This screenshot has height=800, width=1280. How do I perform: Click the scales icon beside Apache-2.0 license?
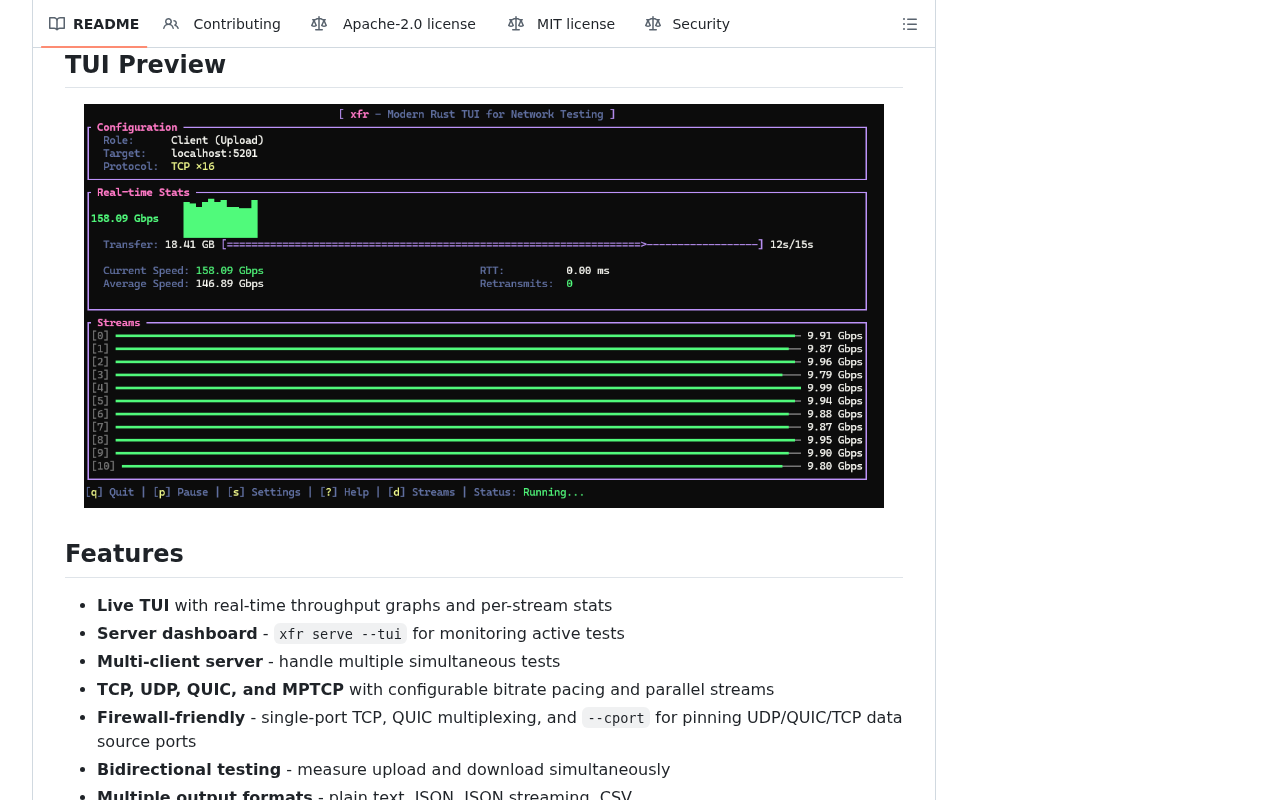318,24
